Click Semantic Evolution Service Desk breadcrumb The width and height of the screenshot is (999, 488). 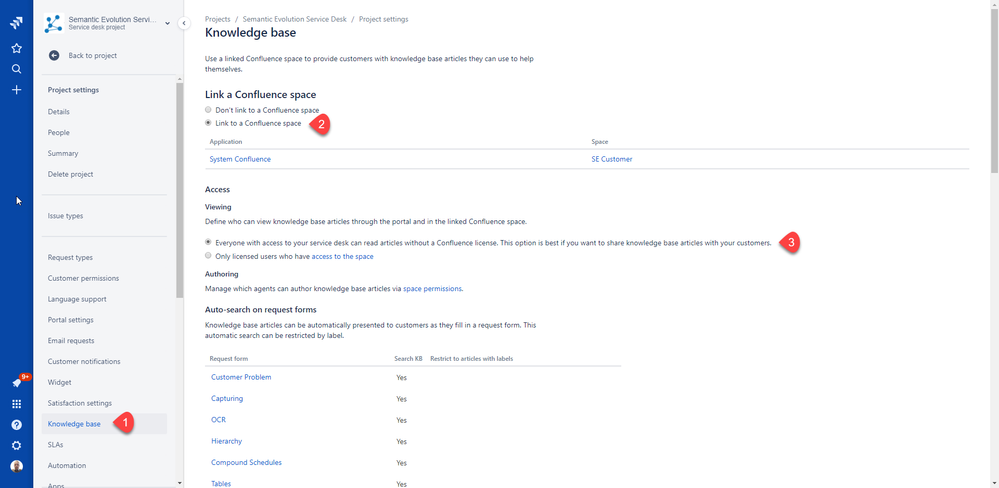[294, 19]
